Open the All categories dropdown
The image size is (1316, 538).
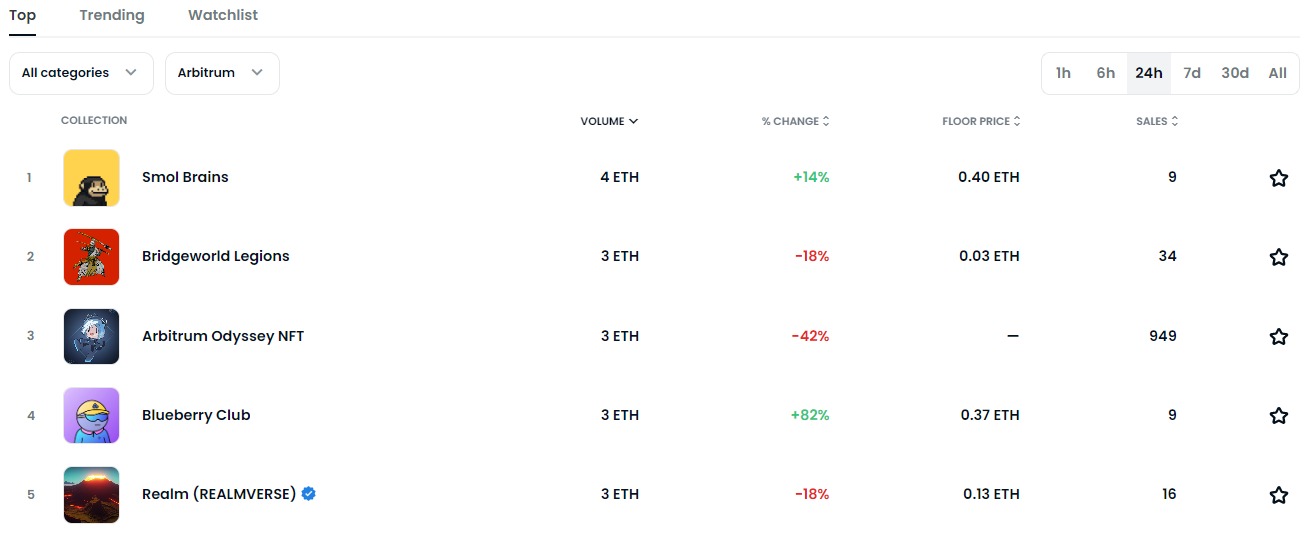tap(81, 73)
